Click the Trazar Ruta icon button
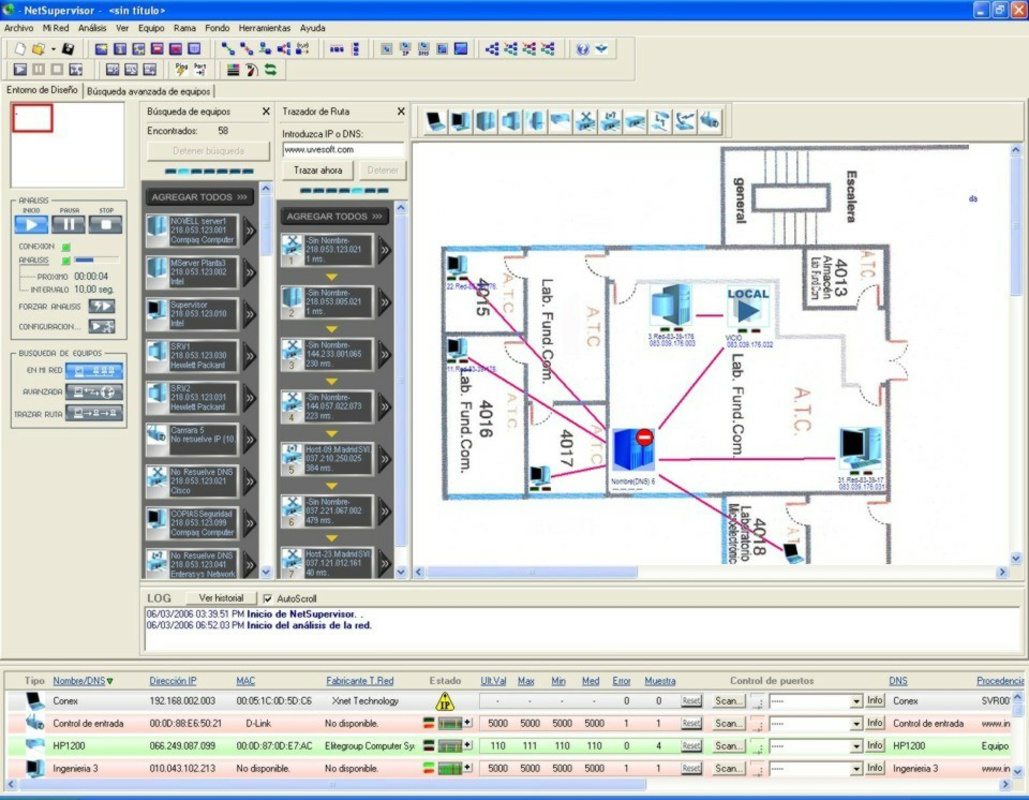Screen dimensions: 1029x800 pyautogui.click(x=94, y=413)
